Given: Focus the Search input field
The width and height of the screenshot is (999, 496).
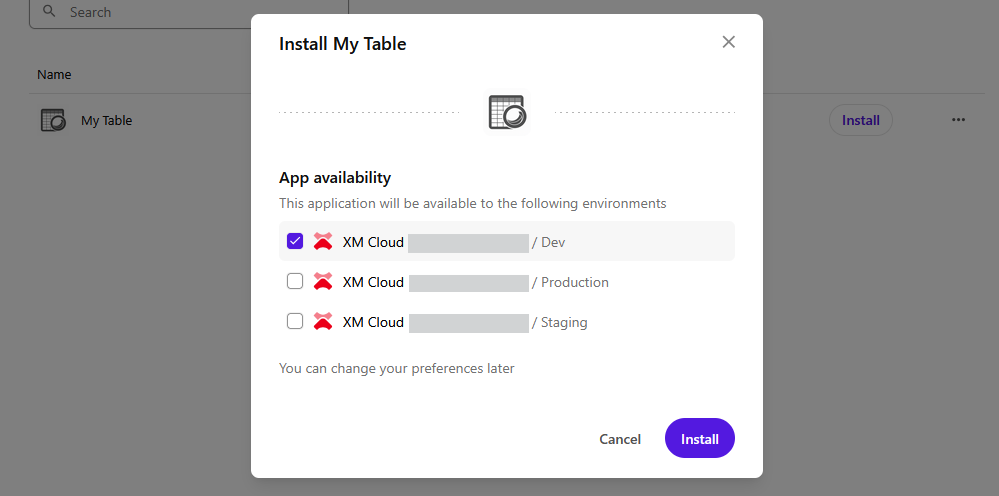Looking at the screenshot, I should tap(200, 13).
